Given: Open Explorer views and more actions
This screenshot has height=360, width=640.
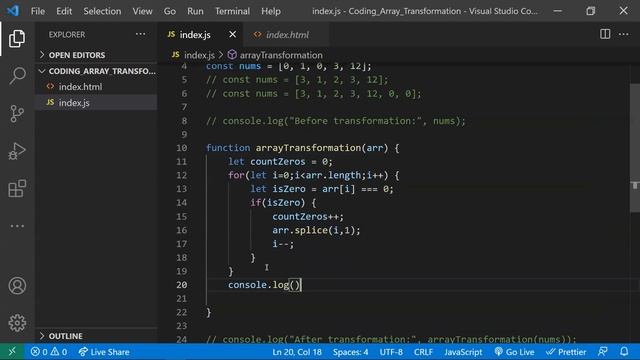Looking at the screenshot, I should (140, 34).
